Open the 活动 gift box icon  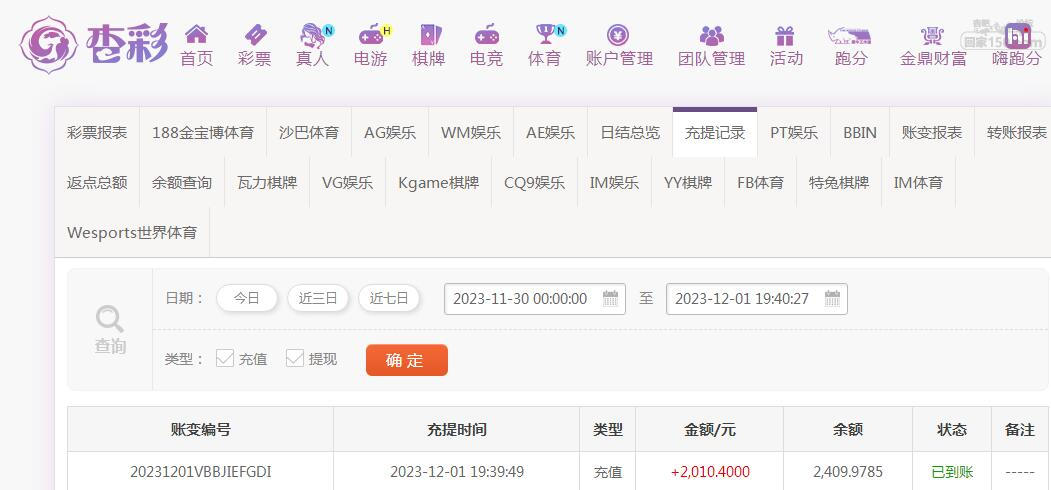785,35
